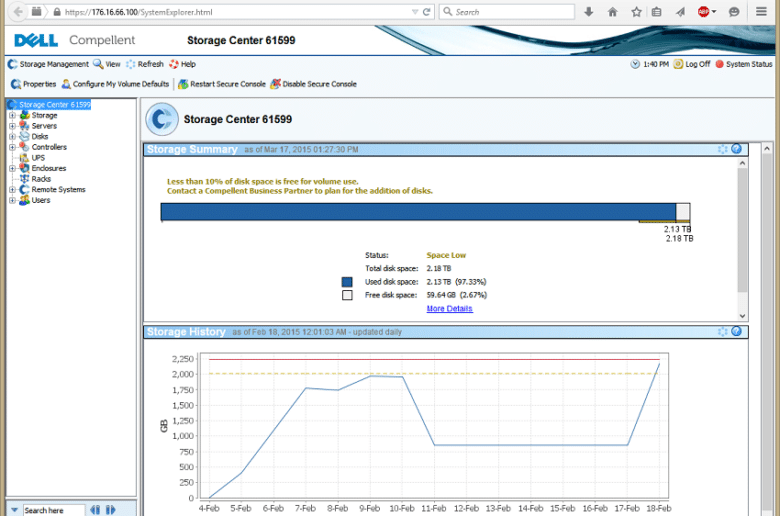Image resolution: width=780 pixels, height=516 pixels.
Task: Click the browser back button
Action: pyautogui.click(x=18, y=12)
